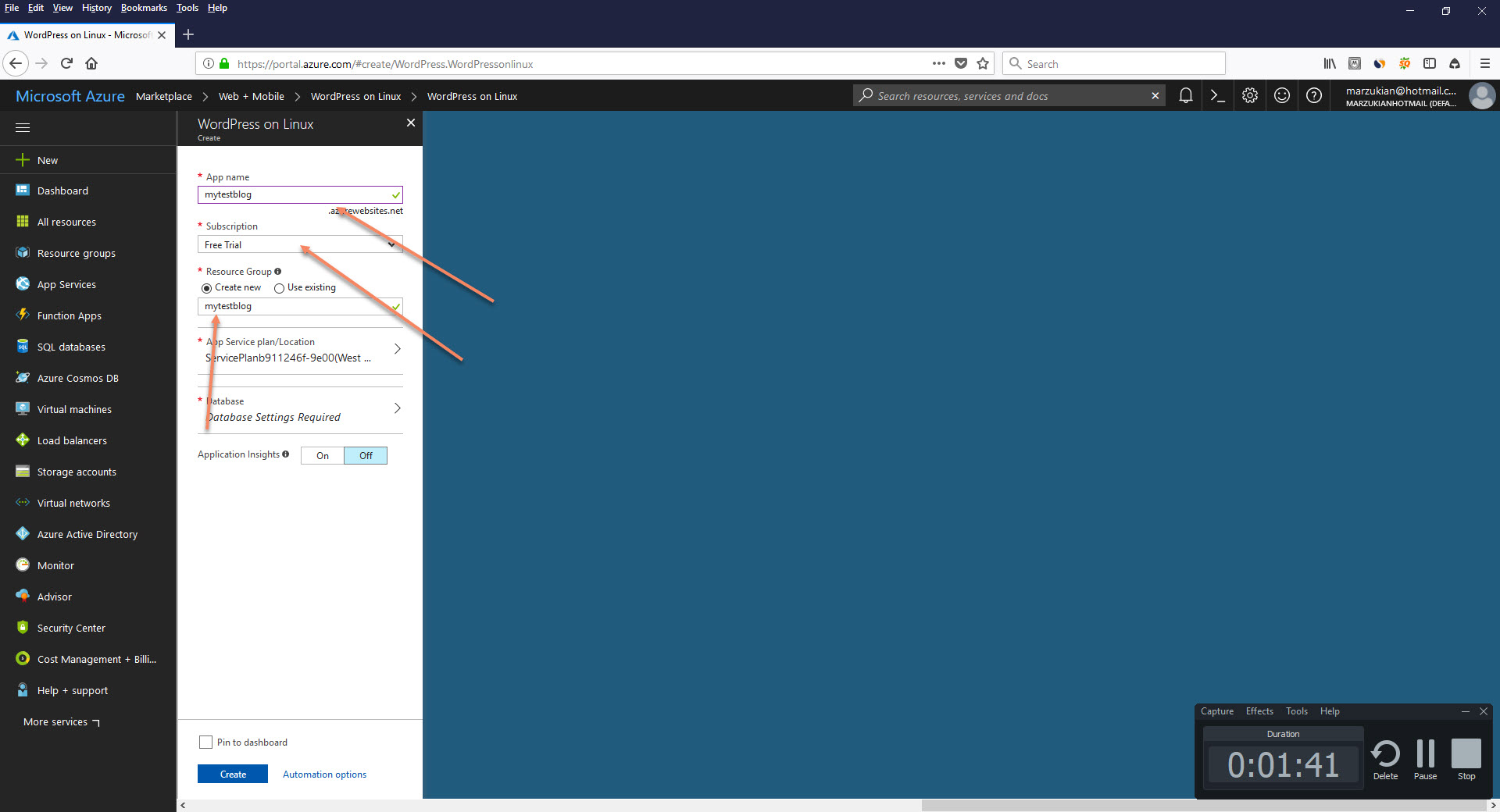This screenshot has height=812, width=1500.
Task: Click inside the App name field
Action: tap(299, 194)
